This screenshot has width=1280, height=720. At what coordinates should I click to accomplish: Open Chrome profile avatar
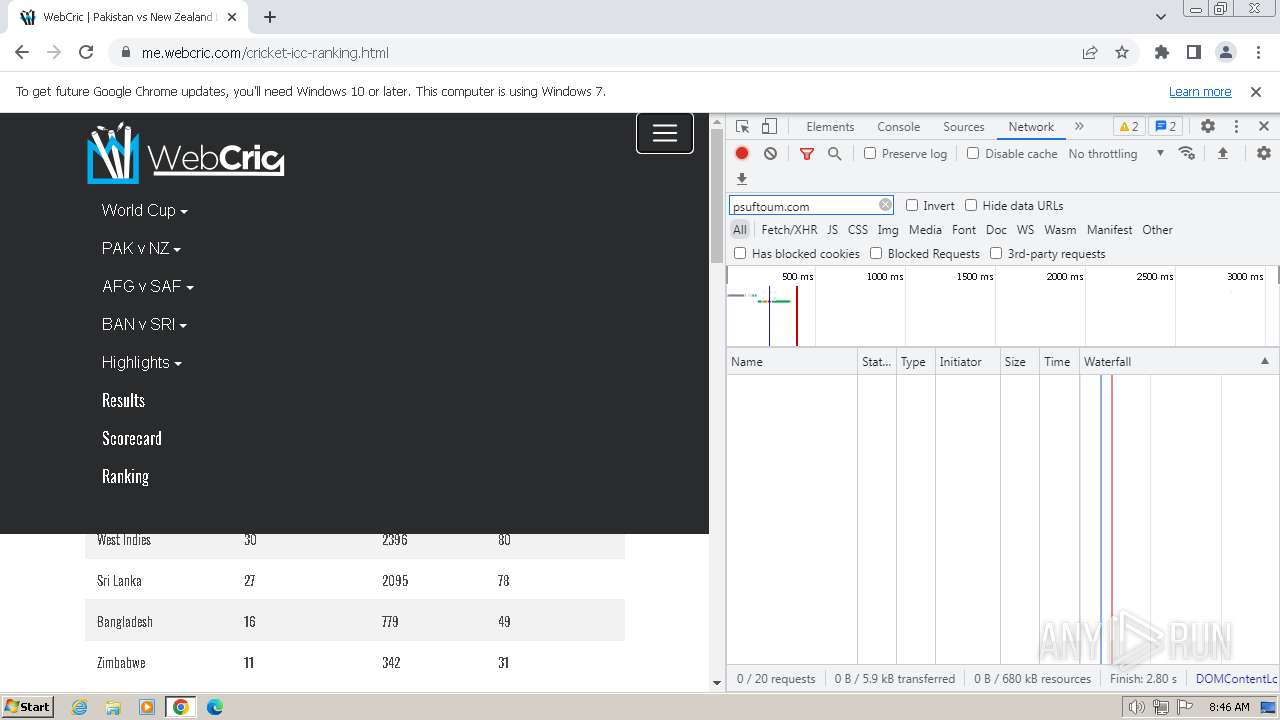click(x=1225, y=53)
